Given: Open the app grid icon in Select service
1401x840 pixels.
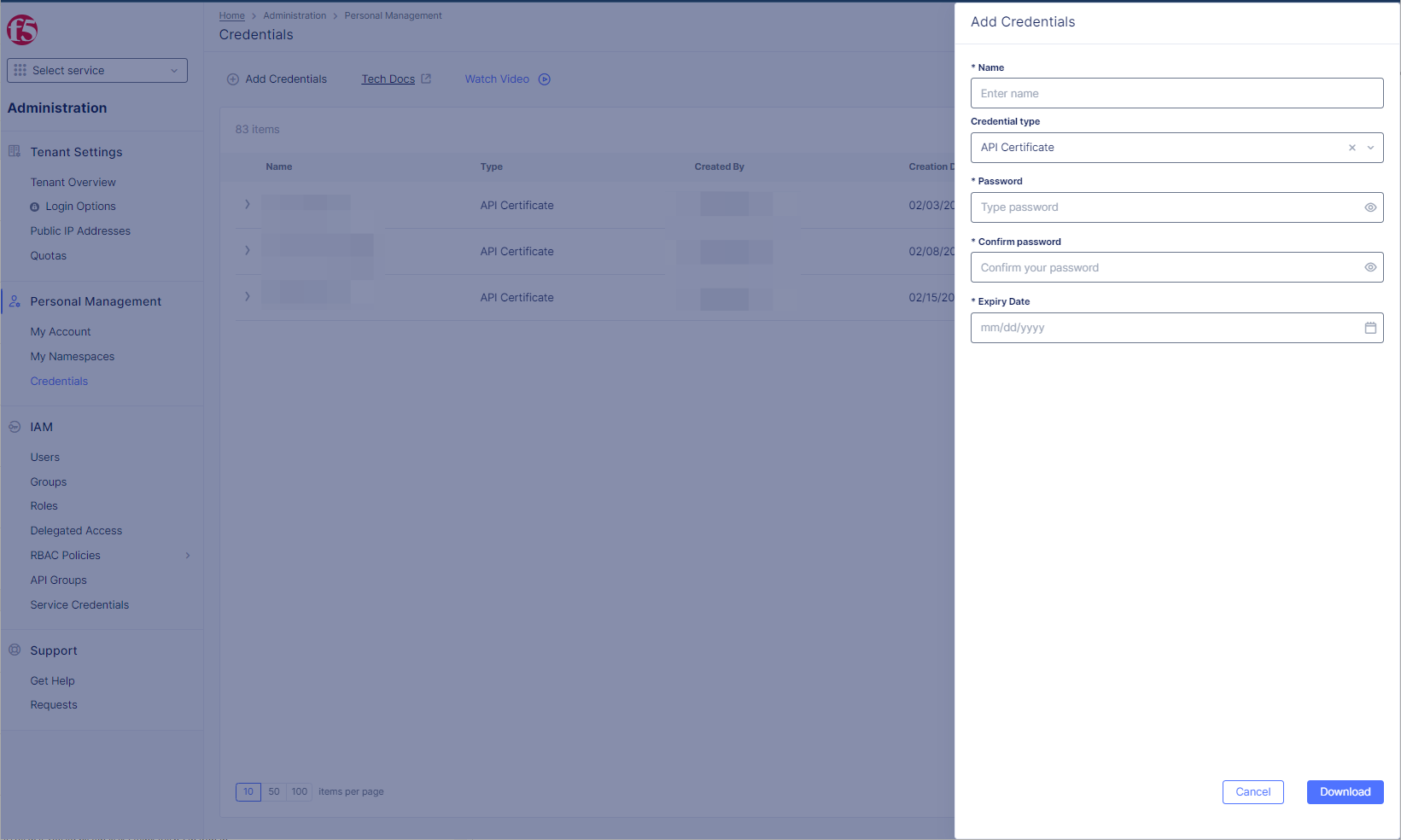Looking at the screenshot, I should click(x=20, y=70).
